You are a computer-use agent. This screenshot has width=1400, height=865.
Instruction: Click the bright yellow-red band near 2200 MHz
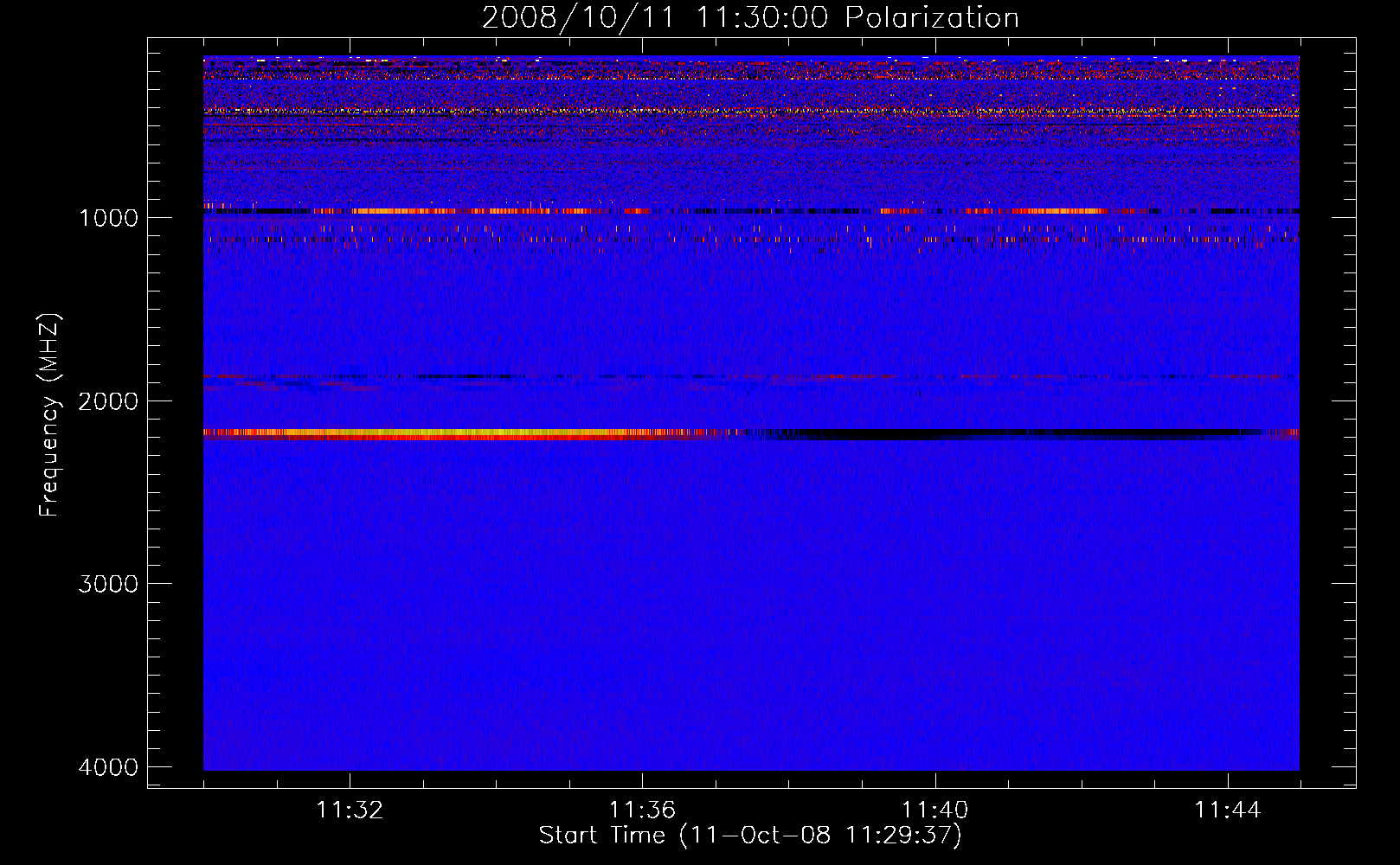tap(459, 434)
